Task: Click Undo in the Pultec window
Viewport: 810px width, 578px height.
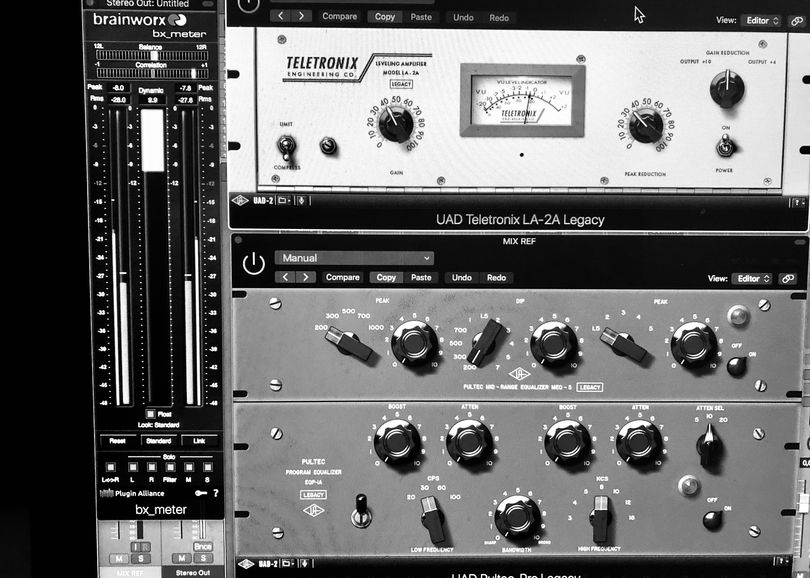Action: [x=462, y=277]
